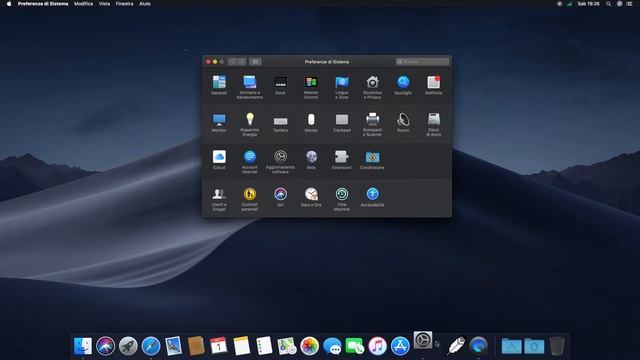Open Time Machine preferences
The width and height of the screenshot is (640, 360).
[342, 199]
